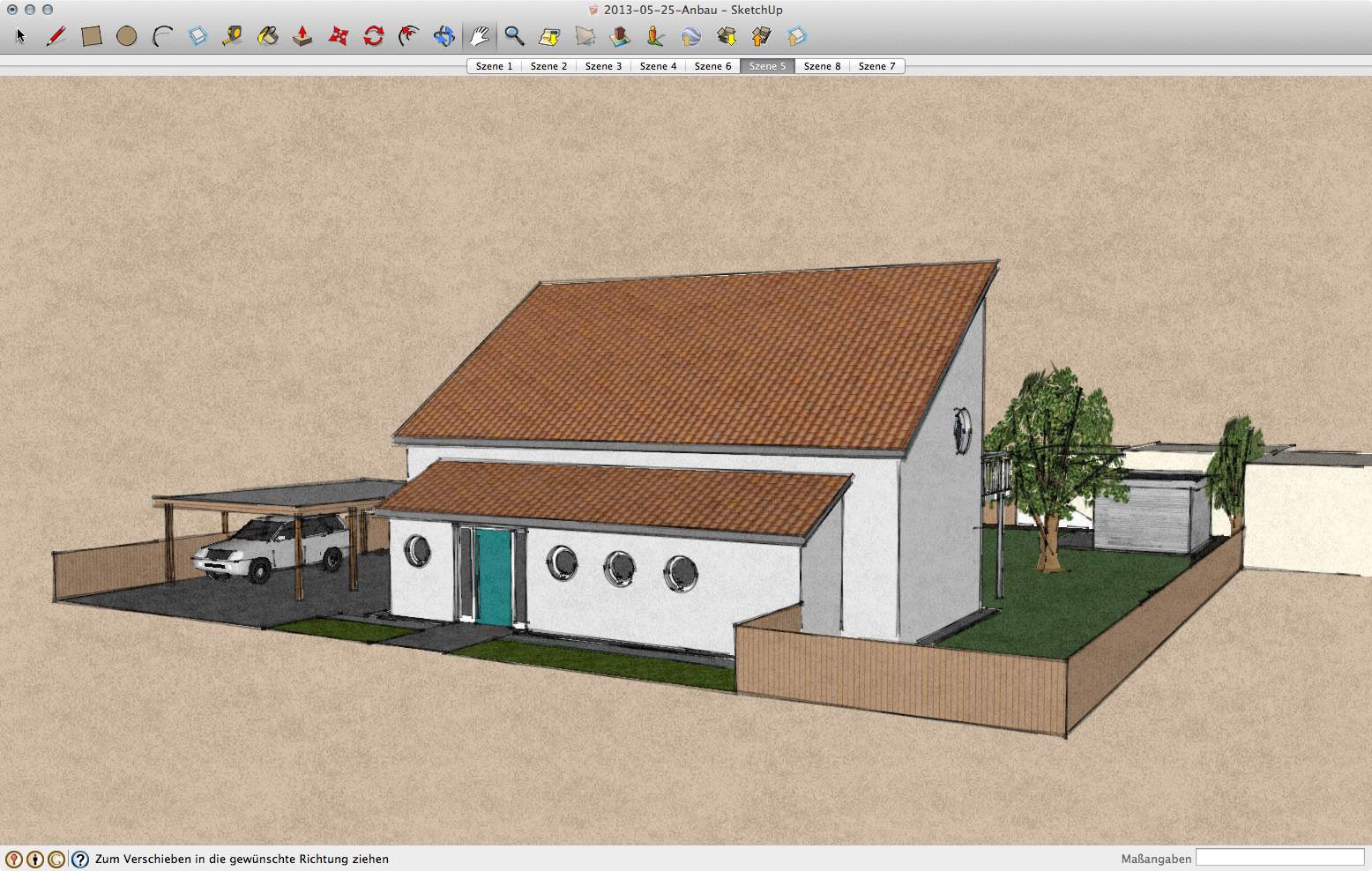Select the Move tool with red arrows
This screenshot has height=871, width=1372.
tap(339, 36)
